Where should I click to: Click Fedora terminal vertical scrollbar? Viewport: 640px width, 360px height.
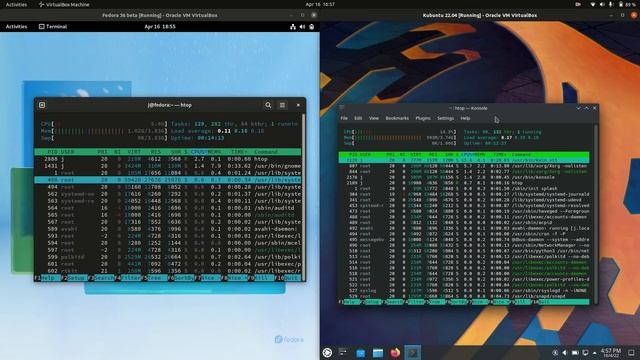303,196
